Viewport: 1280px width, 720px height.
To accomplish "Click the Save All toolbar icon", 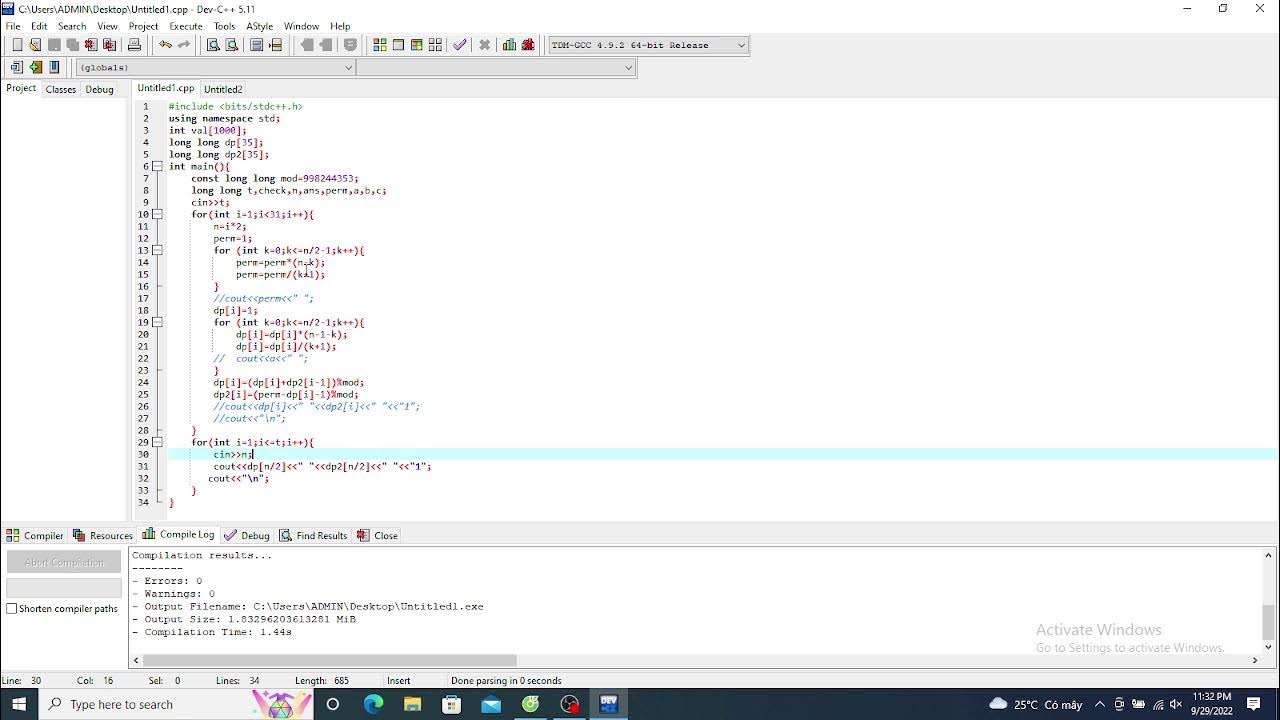I will pyautogui.click(x=72, y=45).
